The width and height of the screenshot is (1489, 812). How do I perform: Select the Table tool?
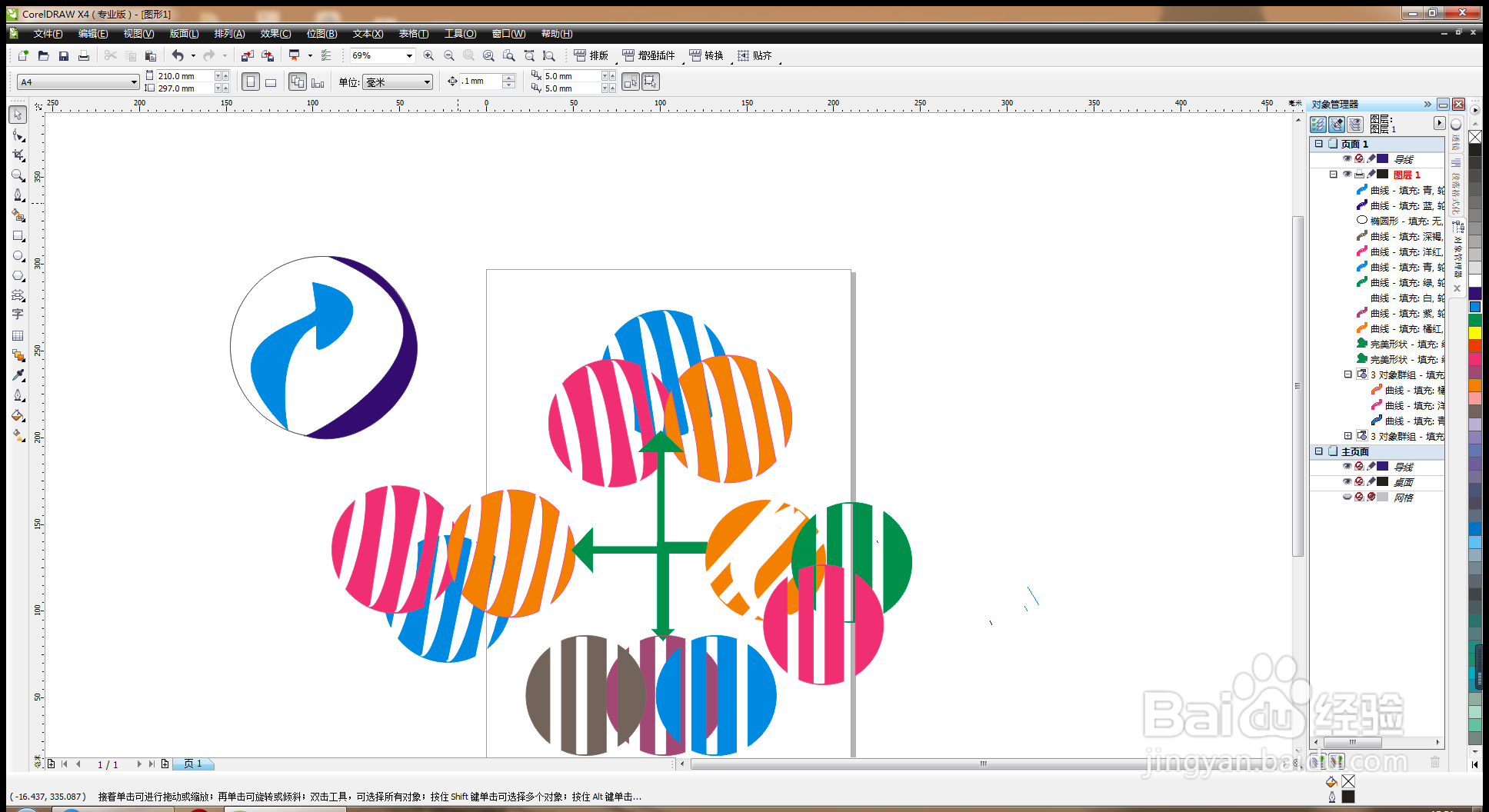point(18,335)
